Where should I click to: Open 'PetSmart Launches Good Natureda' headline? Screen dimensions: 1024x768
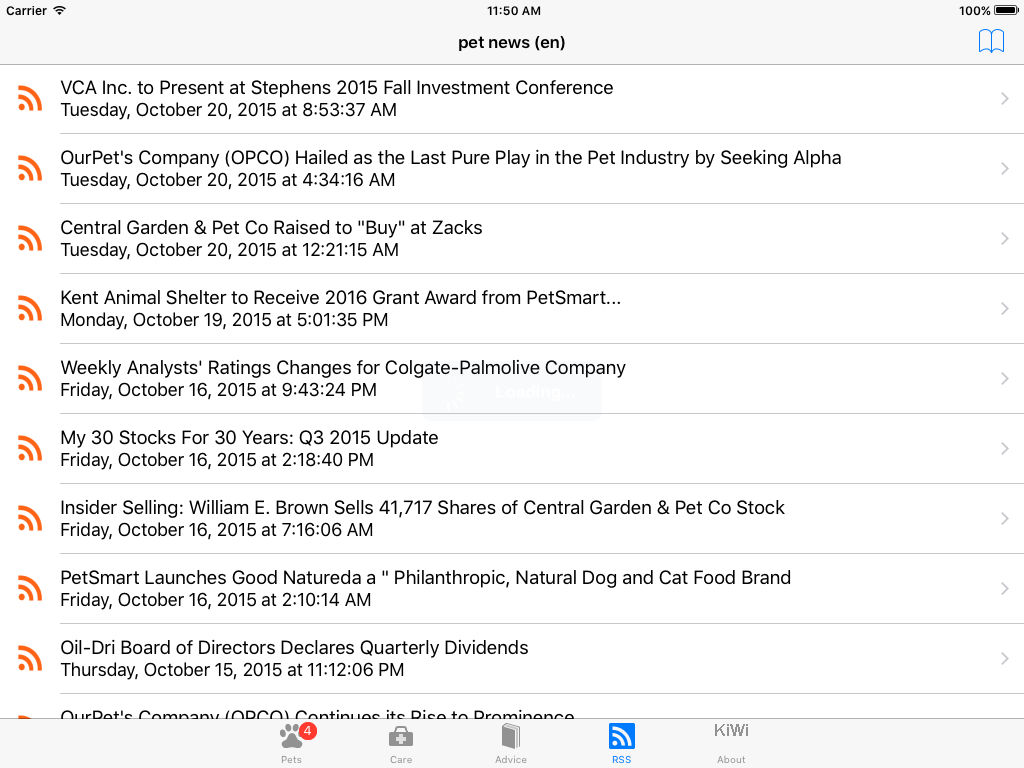425,577
